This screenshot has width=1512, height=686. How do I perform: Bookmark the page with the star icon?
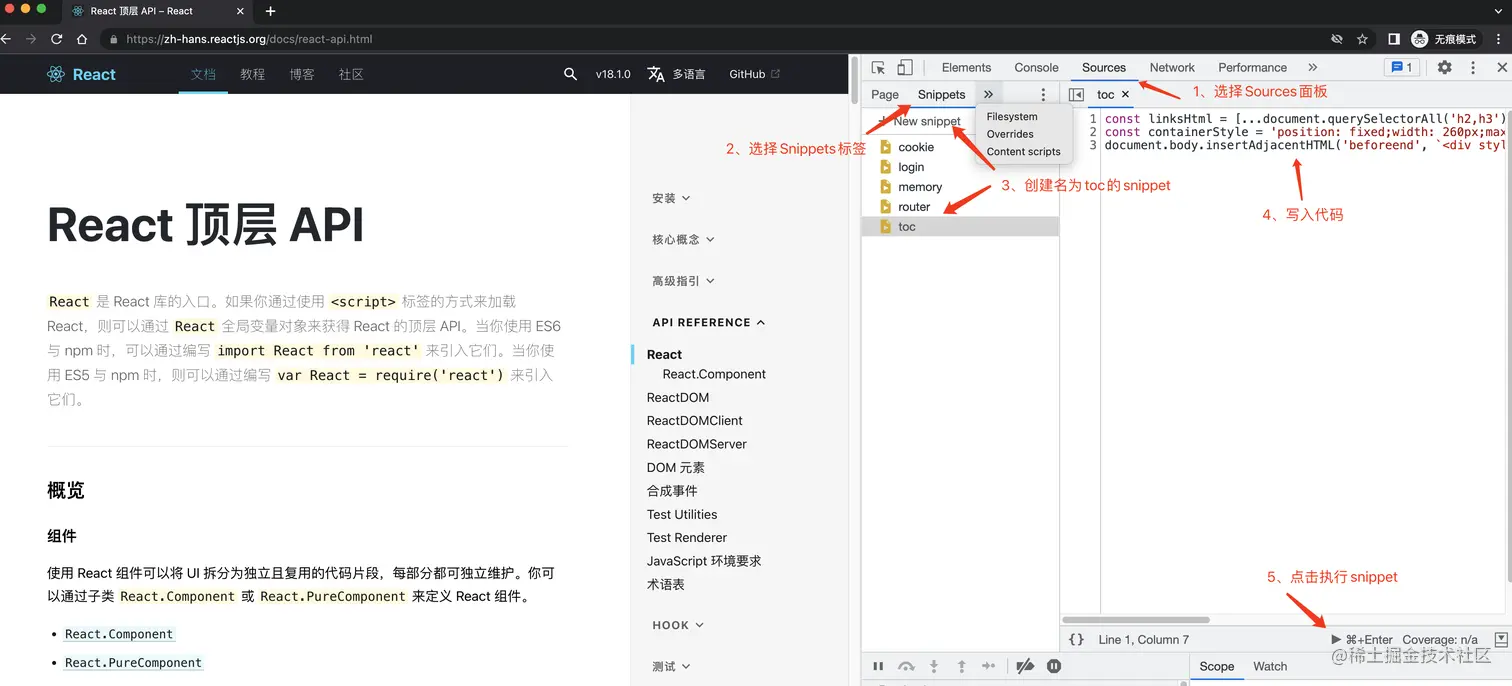click(x=1362, y=39)
